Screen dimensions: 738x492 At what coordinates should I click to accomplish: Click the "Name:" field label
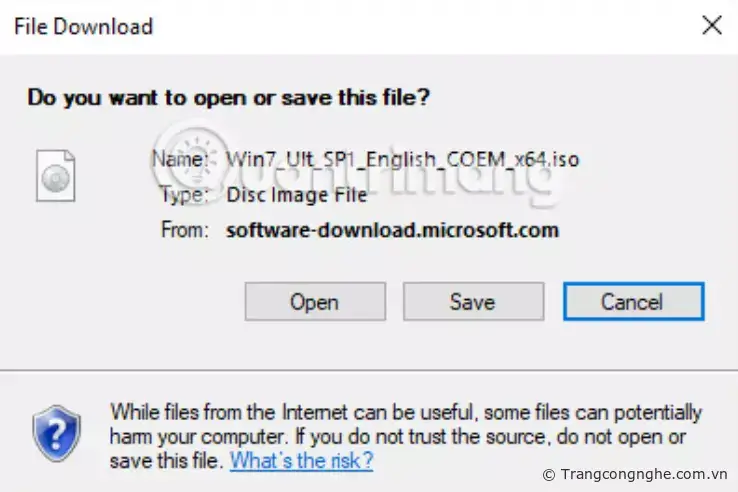(180, 159)
